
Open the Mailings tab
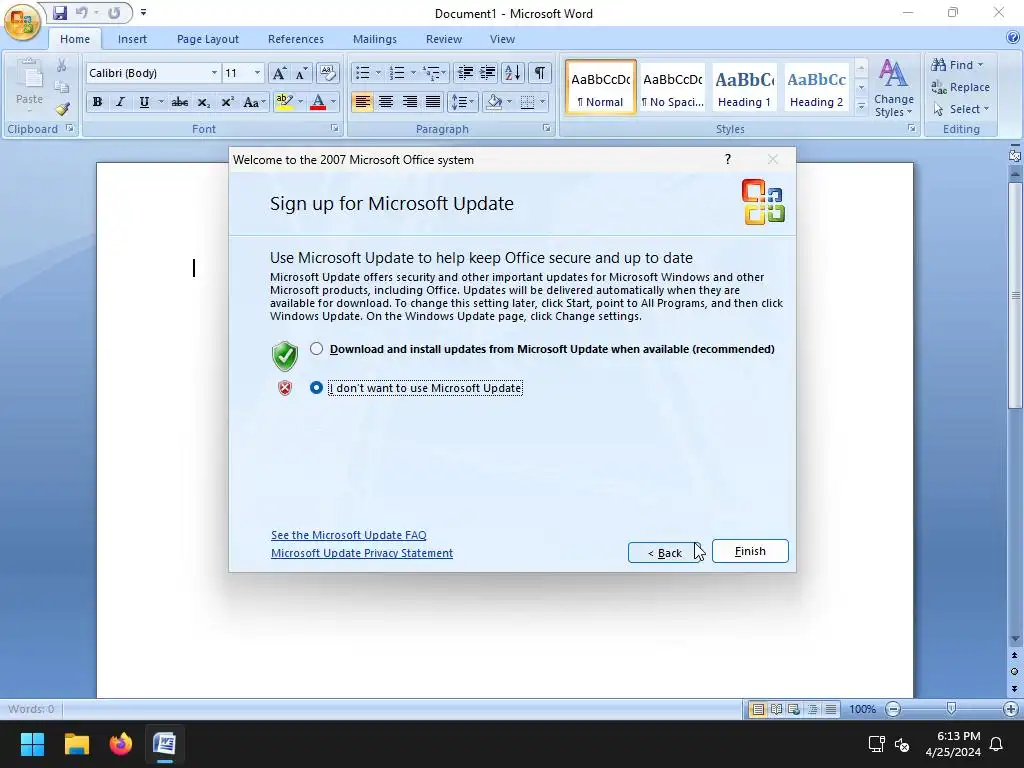[374, 39]
